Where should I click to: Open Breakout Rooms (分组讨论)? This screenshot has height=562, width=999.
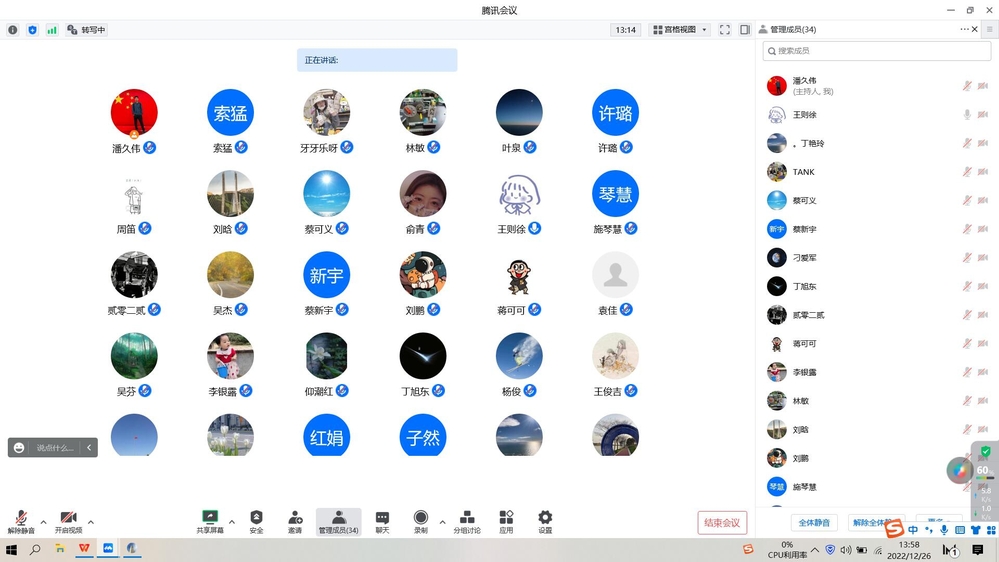467,521
